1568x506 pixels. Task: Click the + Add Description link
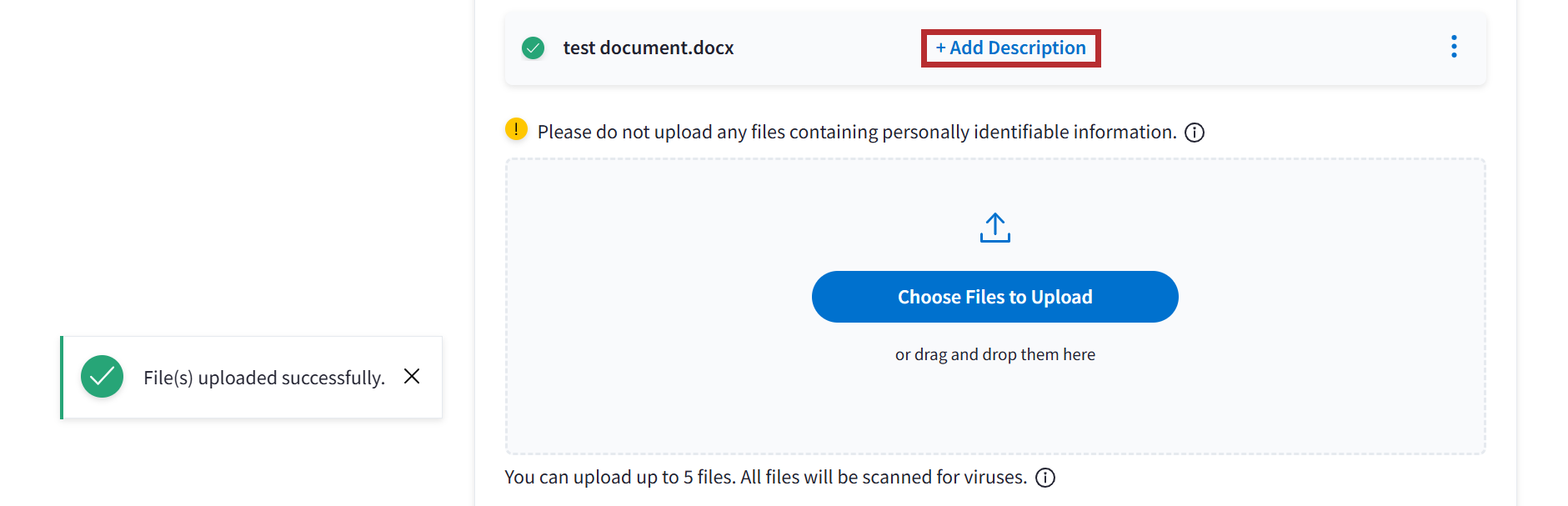1010,48
